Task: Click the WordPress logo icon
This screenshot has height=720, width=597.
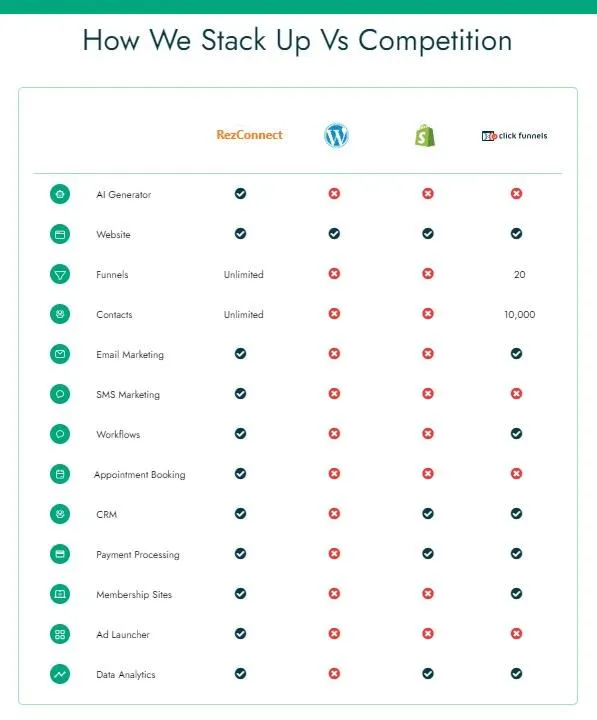Action: click(336, 135)
